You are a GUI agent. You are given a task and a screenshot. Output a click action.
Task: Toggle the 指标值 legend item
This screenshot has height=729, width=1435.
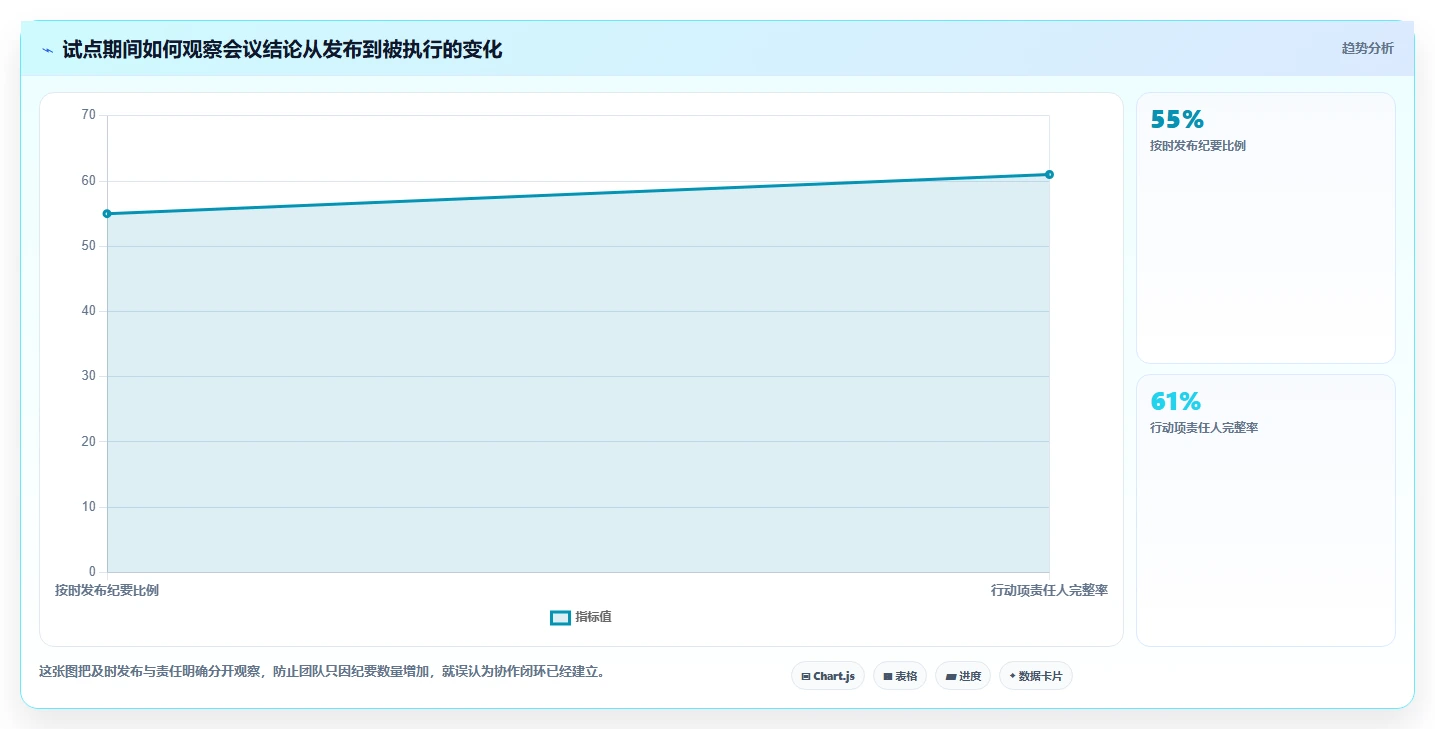point(581,617)
